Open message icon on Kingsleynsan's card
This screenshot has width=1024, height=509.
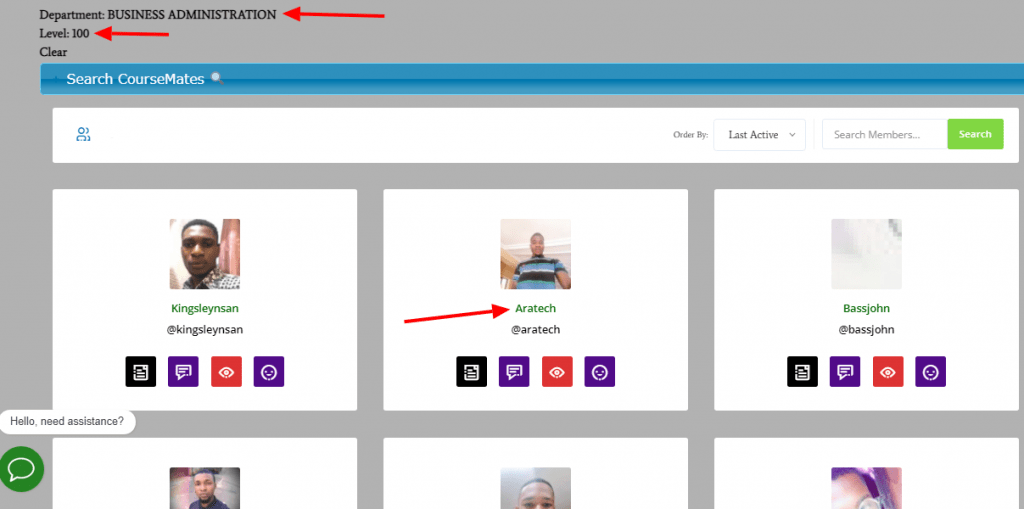[x=184, y=372]
